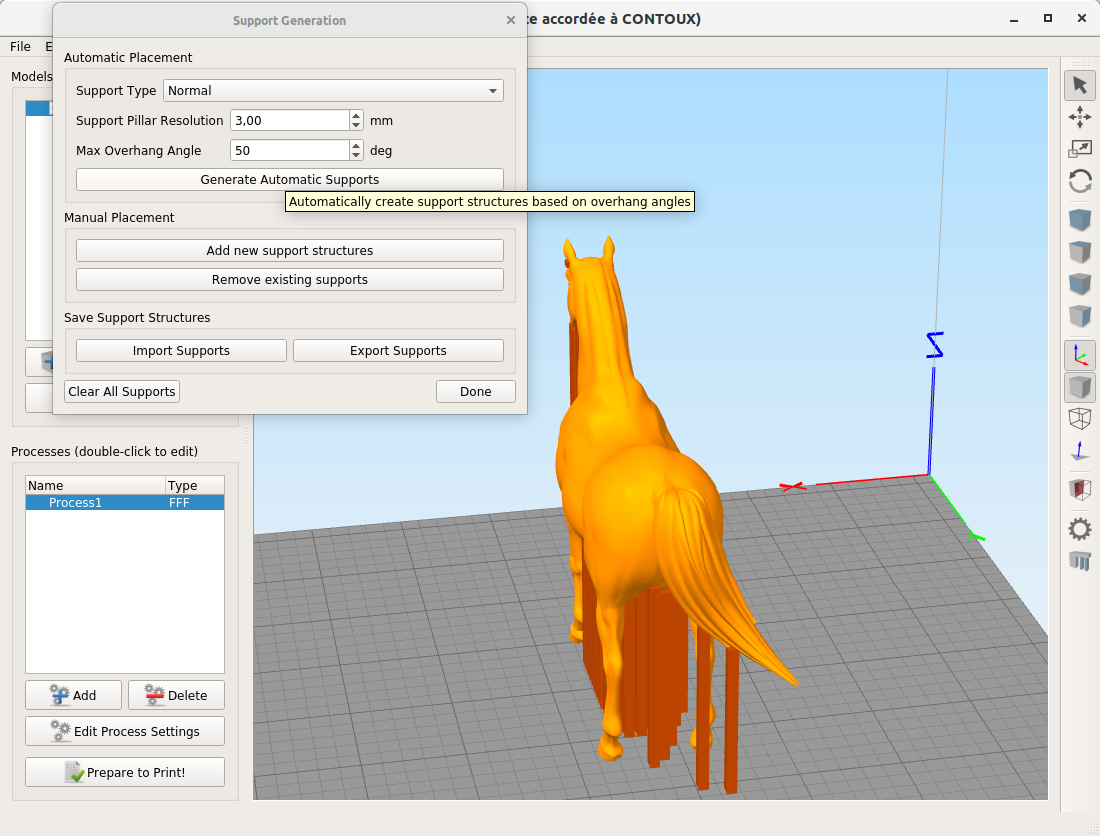Increase Support Pillar Resolution with up arrow
Viewport: 1100px width, 836px height.
(356, 115)
